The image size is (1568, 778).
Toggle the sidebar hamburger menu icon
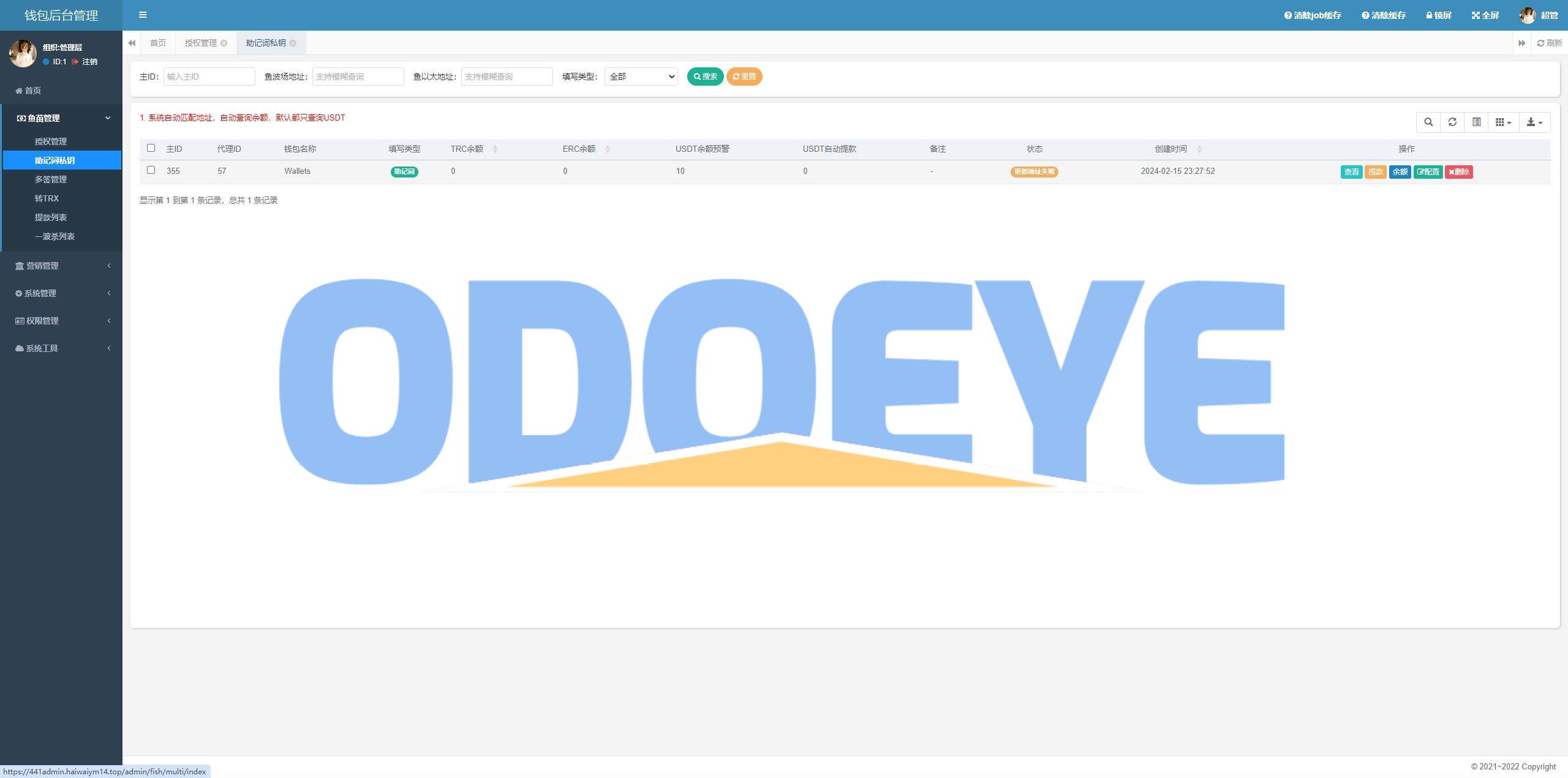(143, 15)
